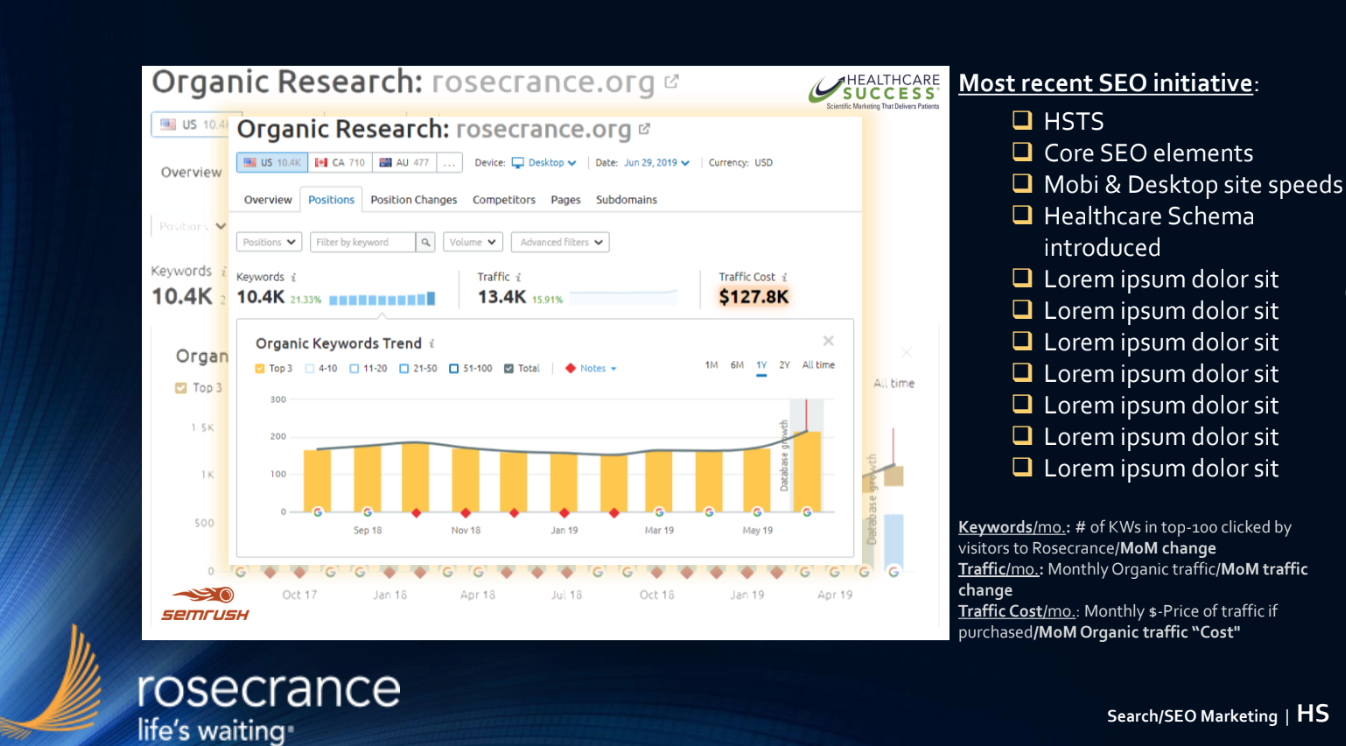Click the red diamond Notes icon
The width and height of the screenshot is (1346, 746).
pyautogui.click(x=571, y=368)
